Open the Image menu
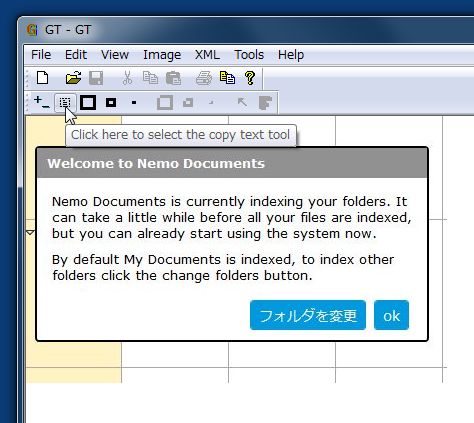The width and height of the screenshot is (474, 423). coord(162,55)
